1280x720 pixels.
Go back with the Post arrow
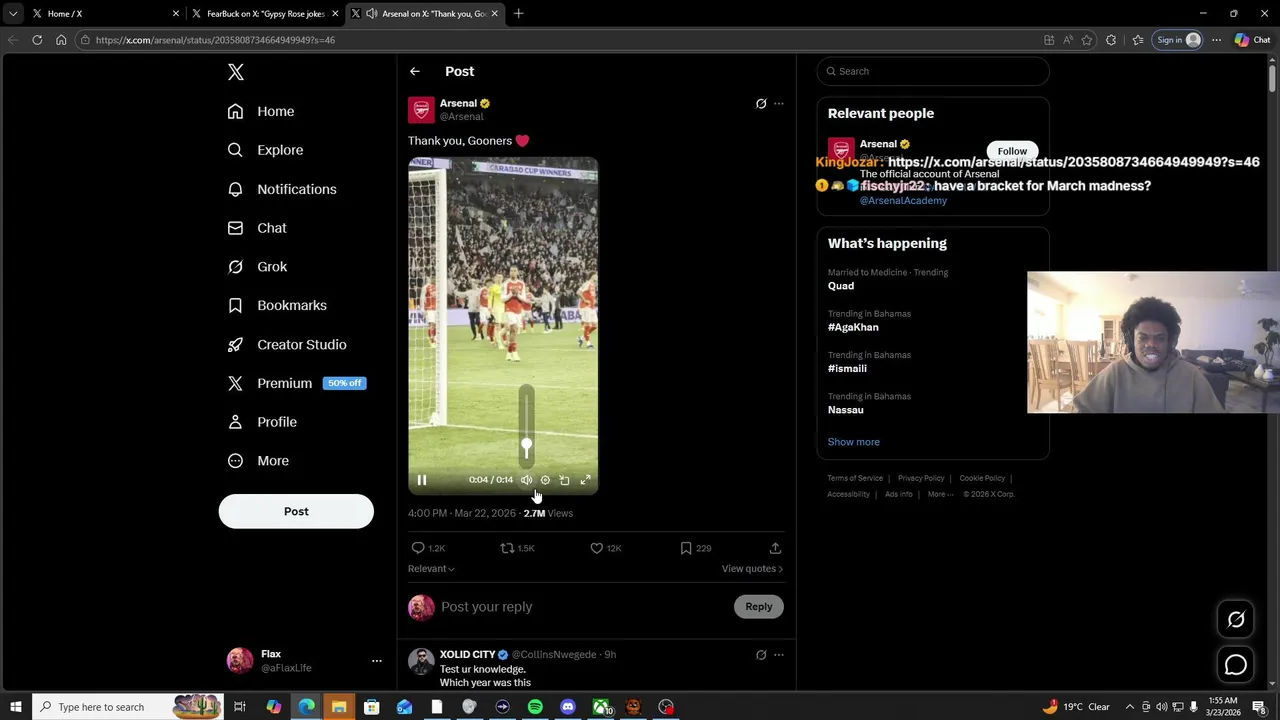coord(414,71)
